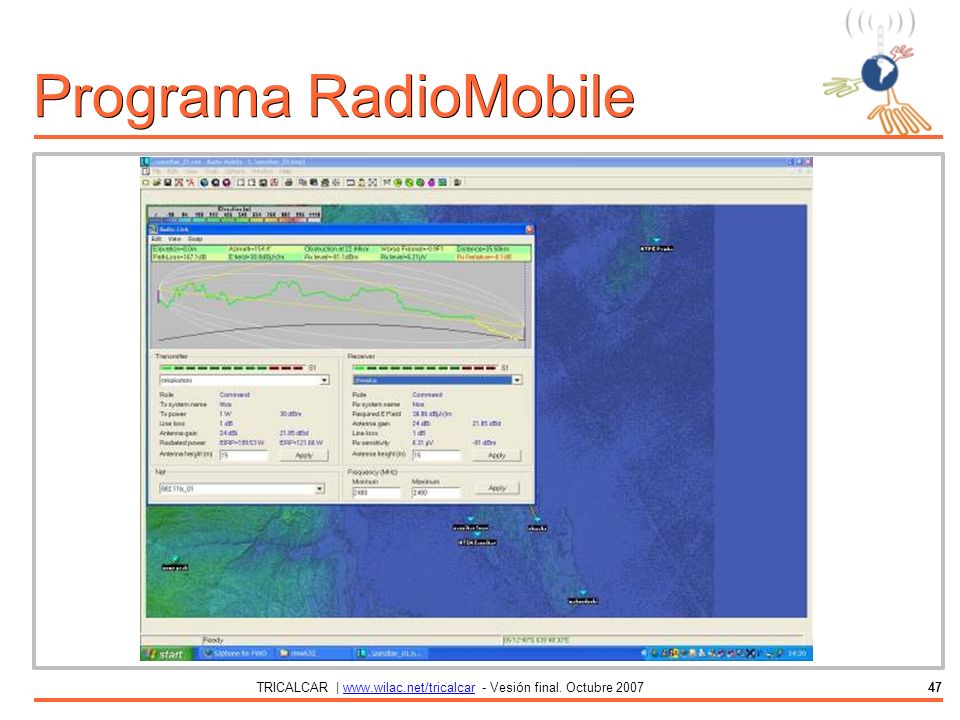
Task: Open the View menu in Radio Link
Action: click(175, 239)
